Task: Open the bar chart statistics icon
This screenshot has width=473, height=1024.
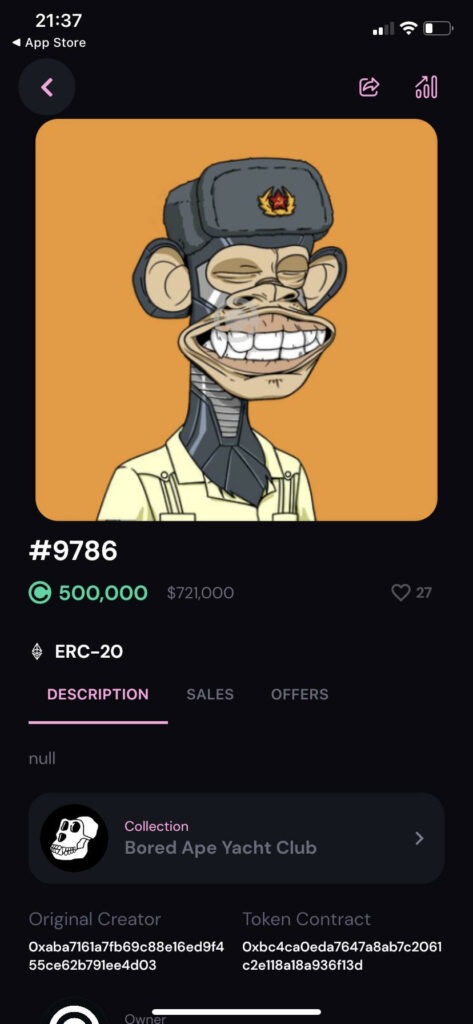Action: coord(426,87)
